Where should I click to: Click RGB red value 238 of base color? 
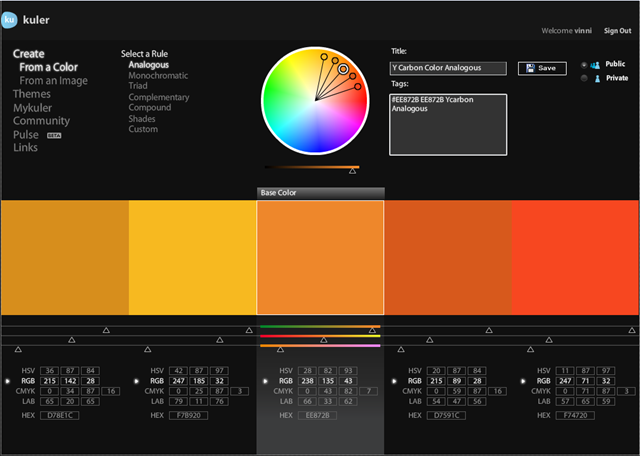click(307, 381)
